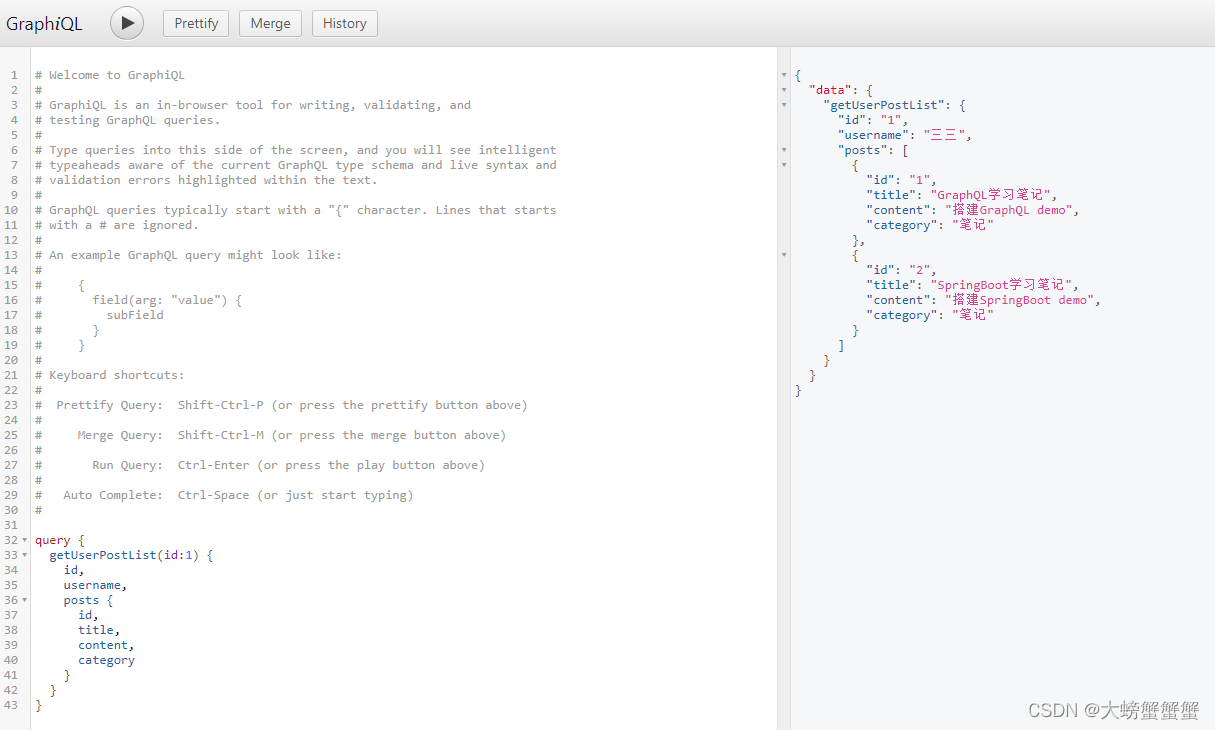The width and height of the screenshot is (1215, 730).
Task: Click the "id": "2" result line
Action: tap(902, 270)
